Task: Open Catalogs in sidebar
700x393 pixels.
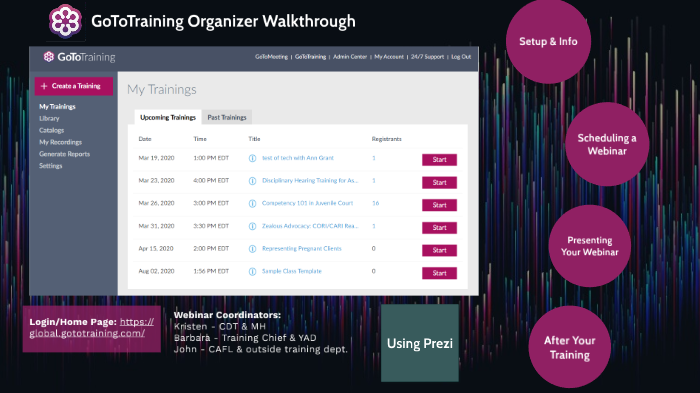Action: click(x=51, y=130)
